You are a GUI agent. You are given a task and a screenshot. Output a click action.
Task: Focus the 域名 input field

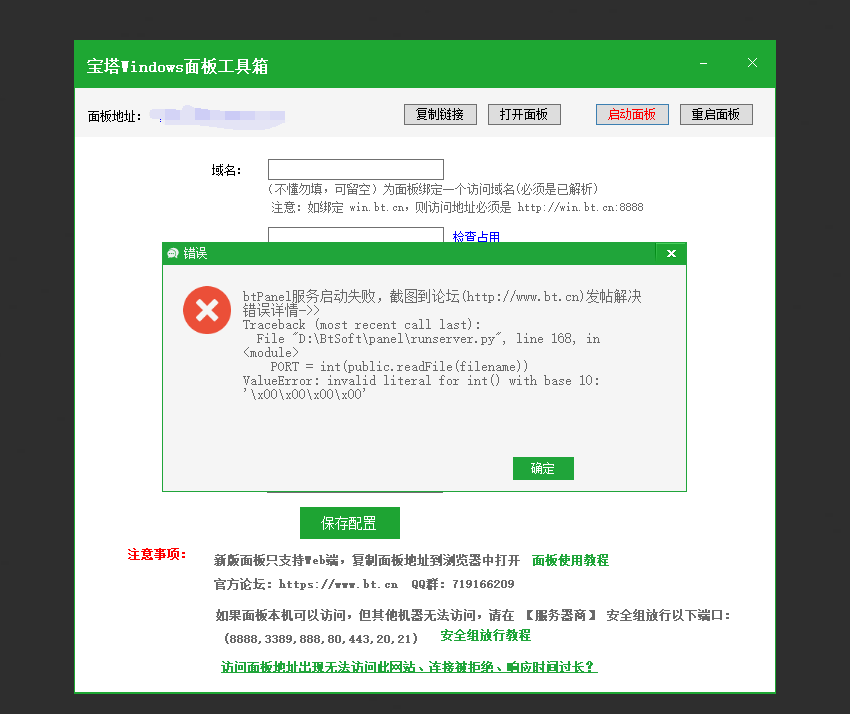(356, 169)
